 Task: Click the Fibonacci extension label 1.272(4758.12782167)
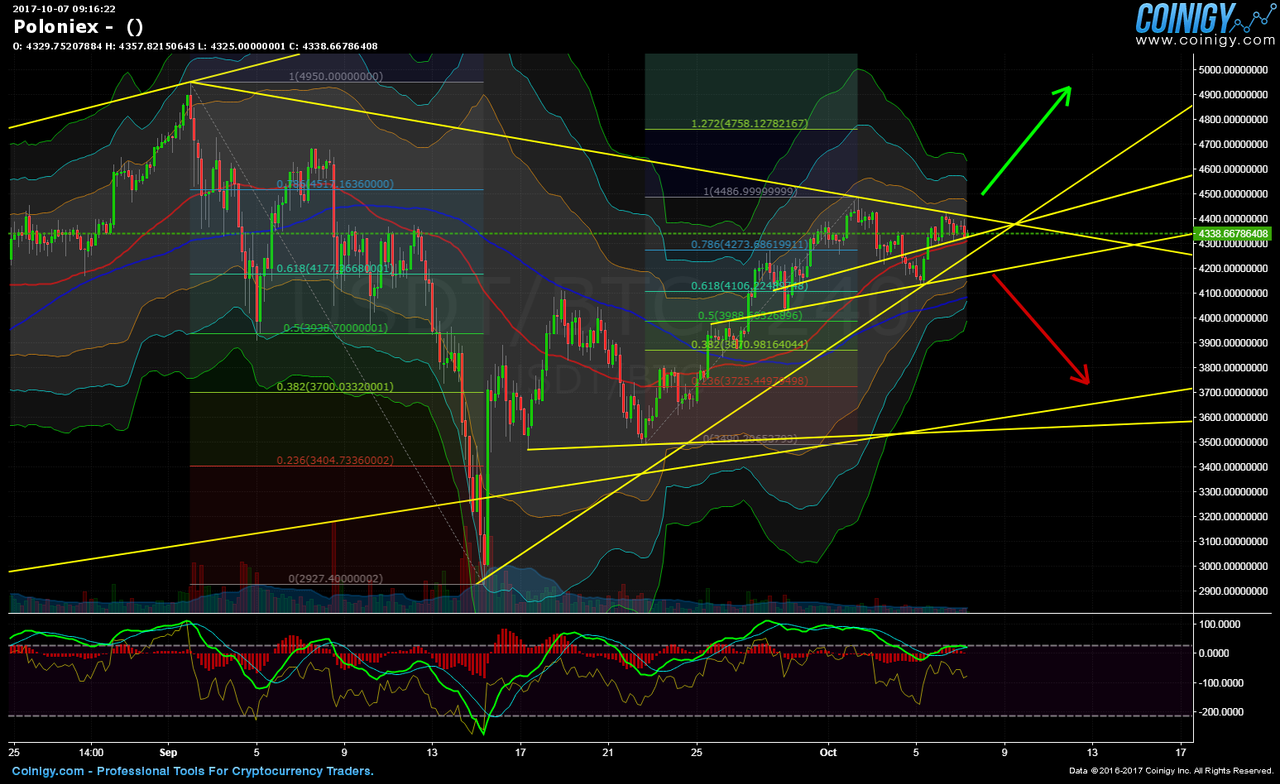[750, 124]
